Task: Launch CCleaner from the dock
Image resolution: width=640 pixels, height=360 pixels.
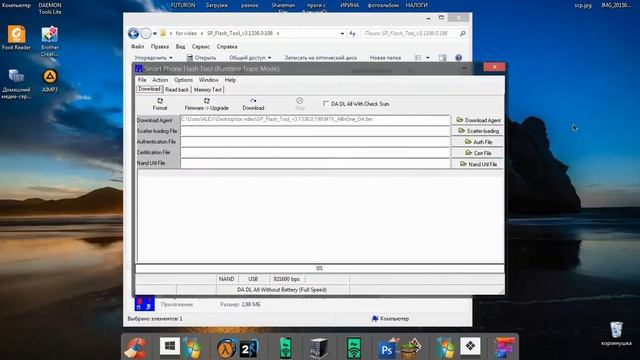Action: point(136,347)
